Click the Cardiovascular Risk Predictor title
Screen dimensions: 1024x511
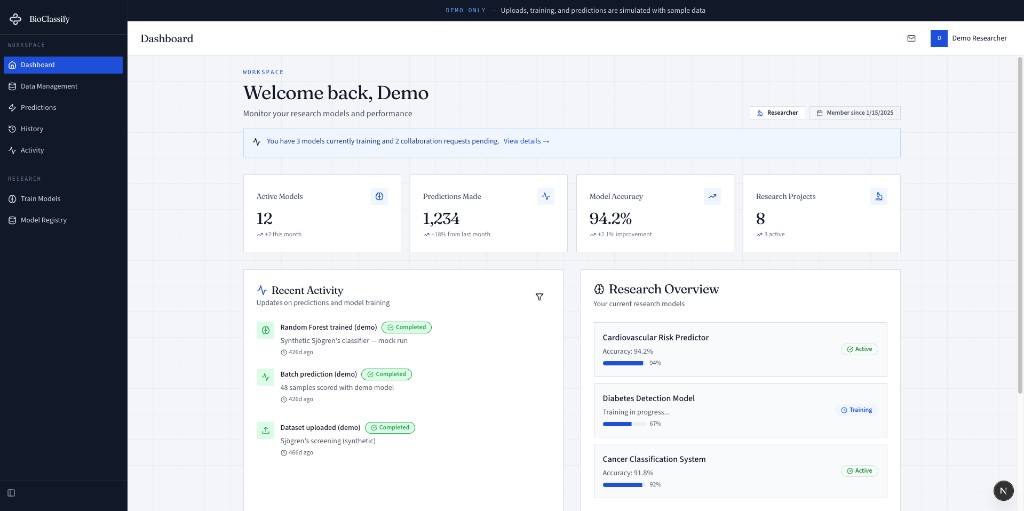tap(656, 338)
